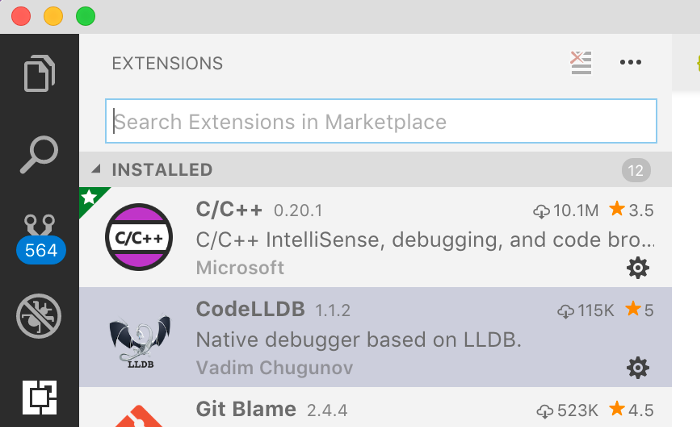This screenshot has height=427, width=700.
Task: Click the CodeLLDB 5 star rating
Action: click(x=639, y=310)
